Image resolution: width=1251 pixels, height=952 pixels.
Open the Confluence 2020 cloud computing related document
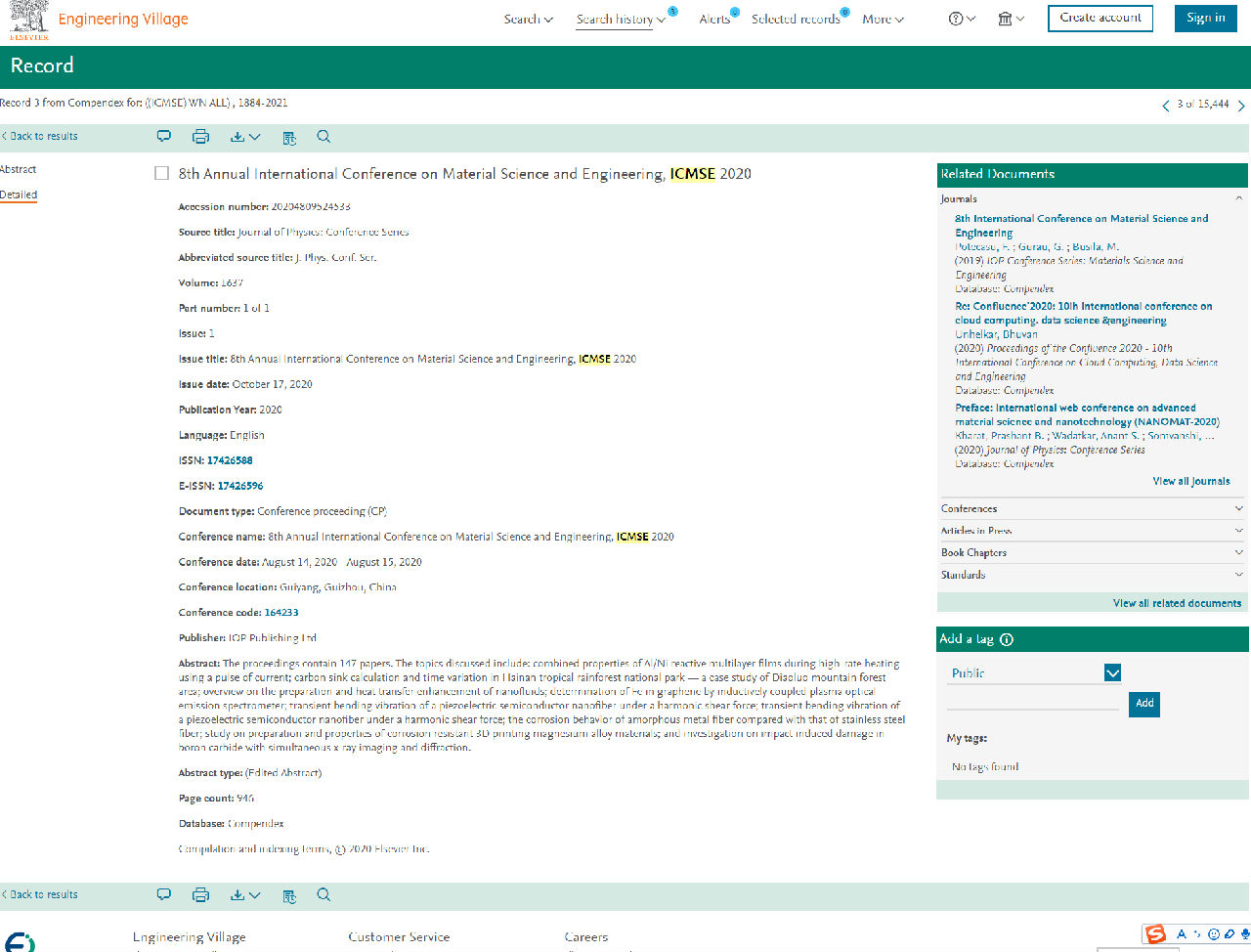(1083, 313)
